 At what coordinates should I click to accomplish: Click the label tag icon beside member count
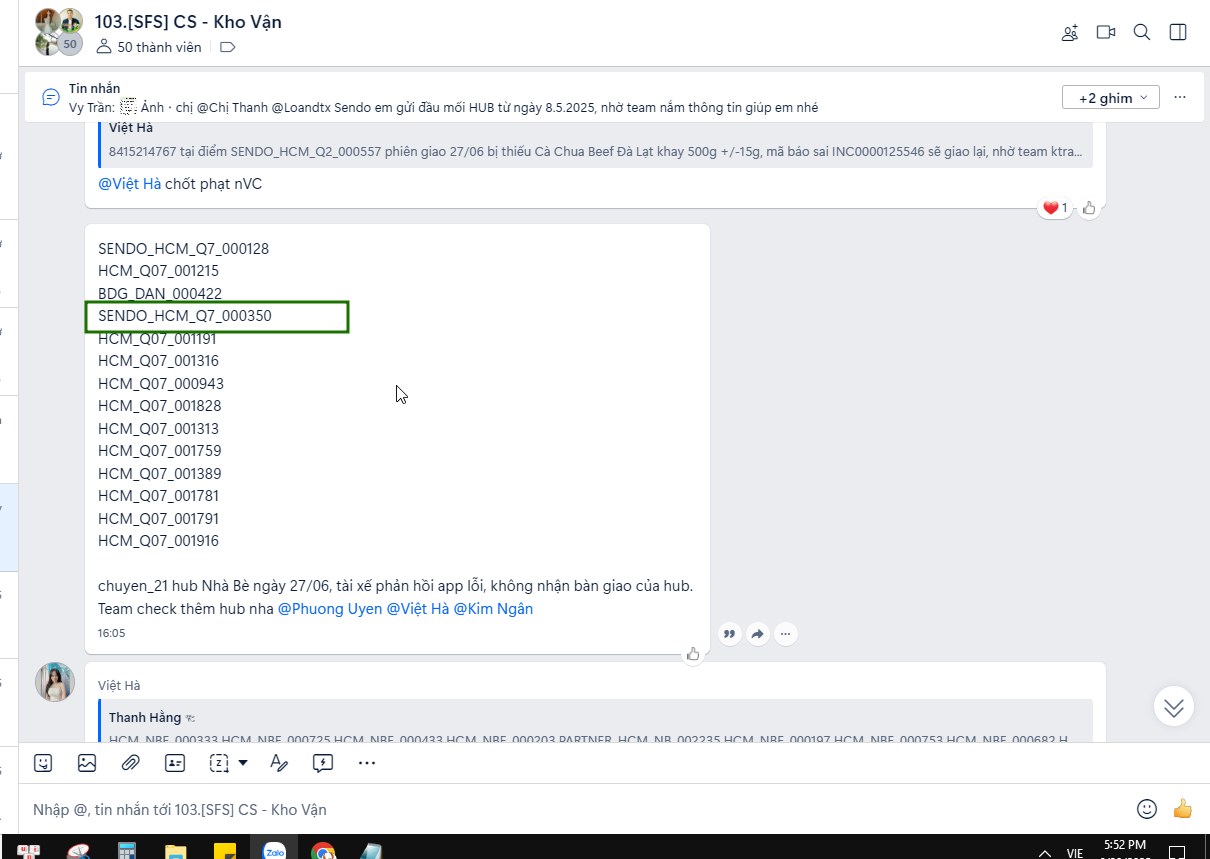coord(227,47)
